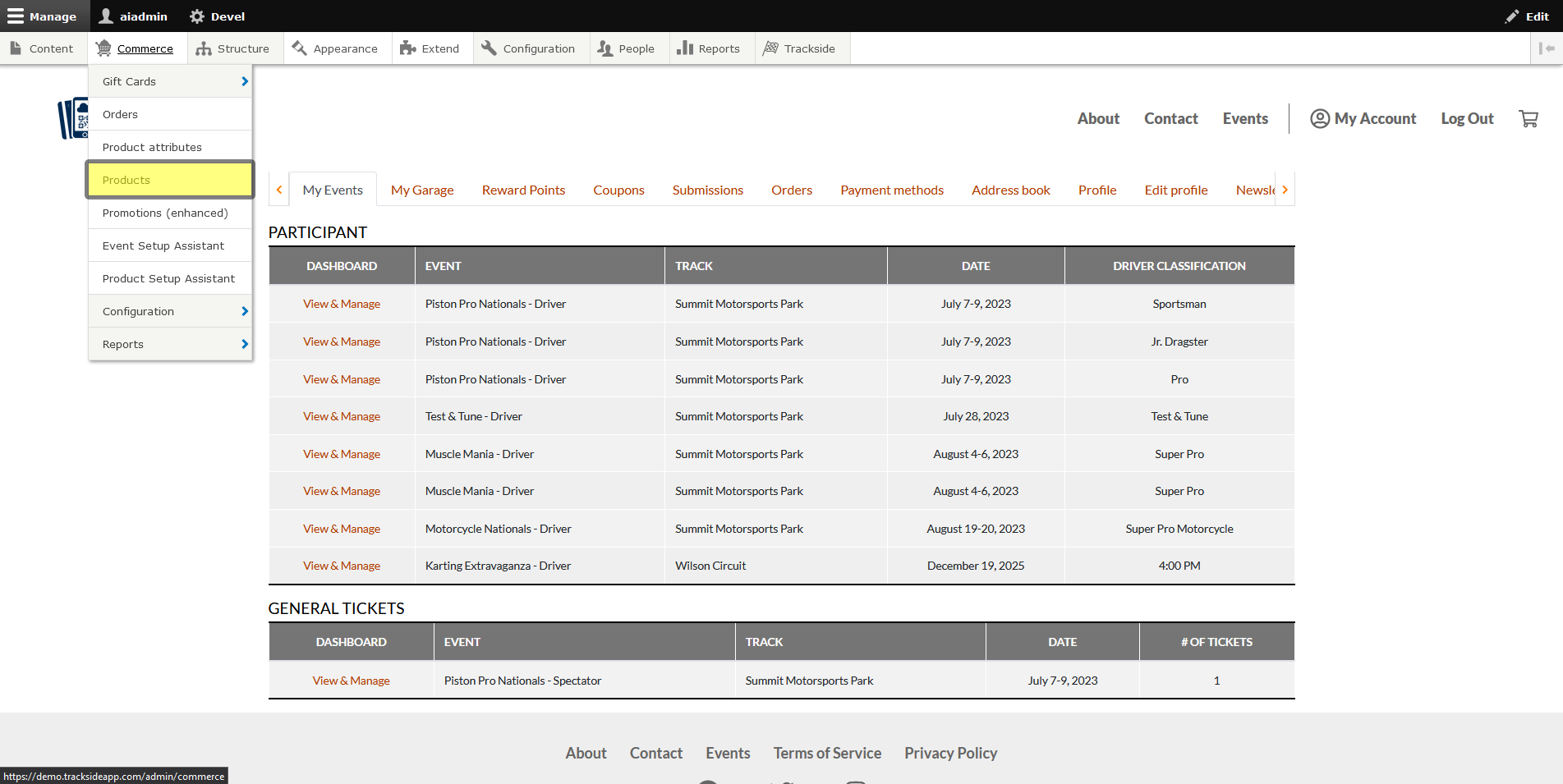Viewport: 1563px width, 784px height.
Task: Toggle the toolbar orientation icon
Action: [1547, 48]
